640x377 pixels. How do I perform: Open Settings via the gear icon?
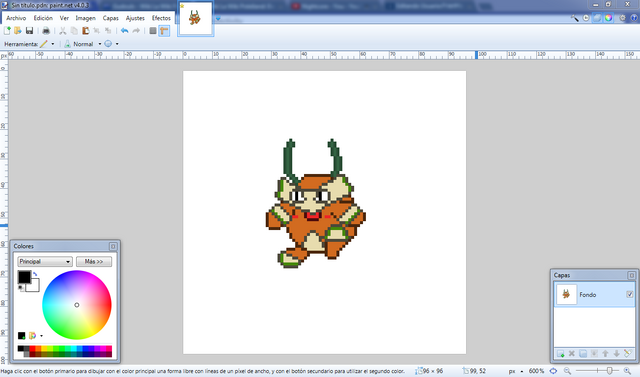point(622,18)
